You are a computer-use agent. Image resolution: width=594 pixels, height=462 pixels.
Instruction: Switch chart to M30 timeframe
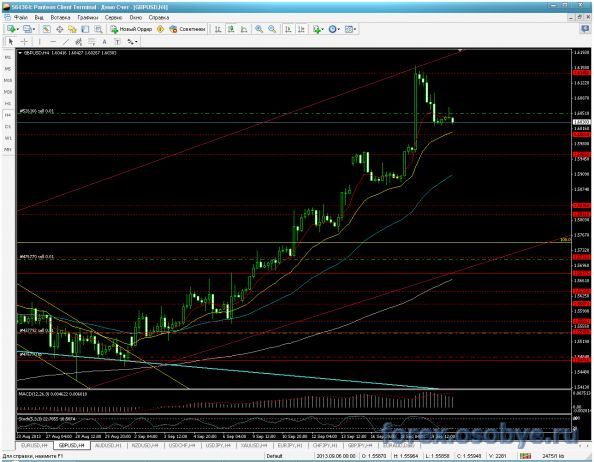8,92
